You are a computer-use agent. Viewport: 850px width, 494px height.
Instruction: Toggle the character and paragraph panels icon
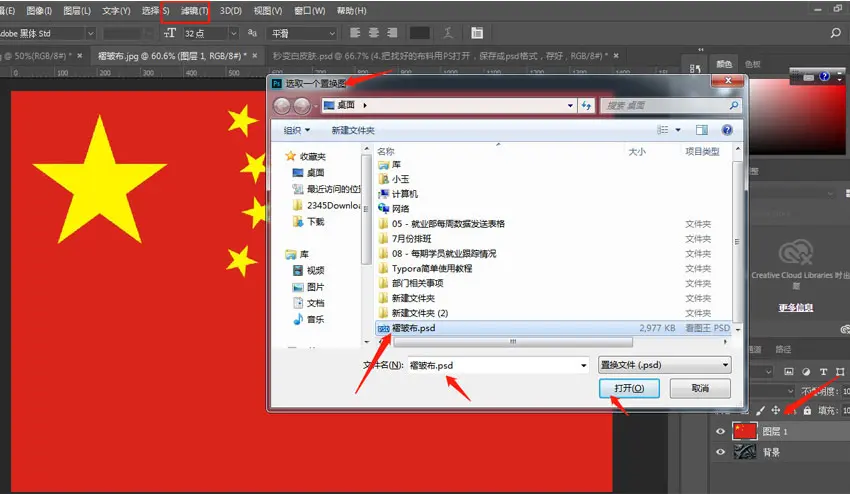(477, 33)
